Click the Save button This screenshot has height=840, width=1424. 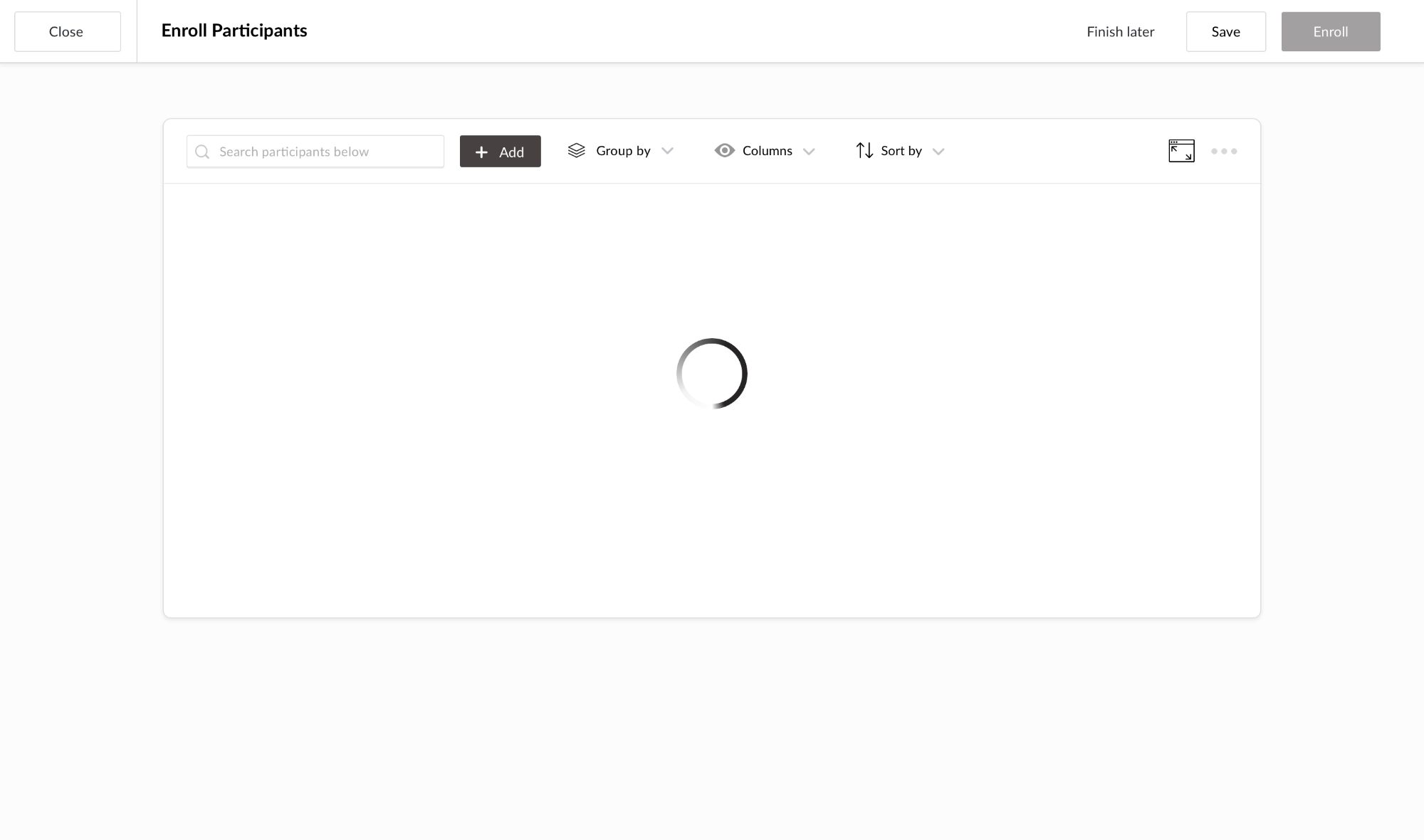(x=1225, y=31)
